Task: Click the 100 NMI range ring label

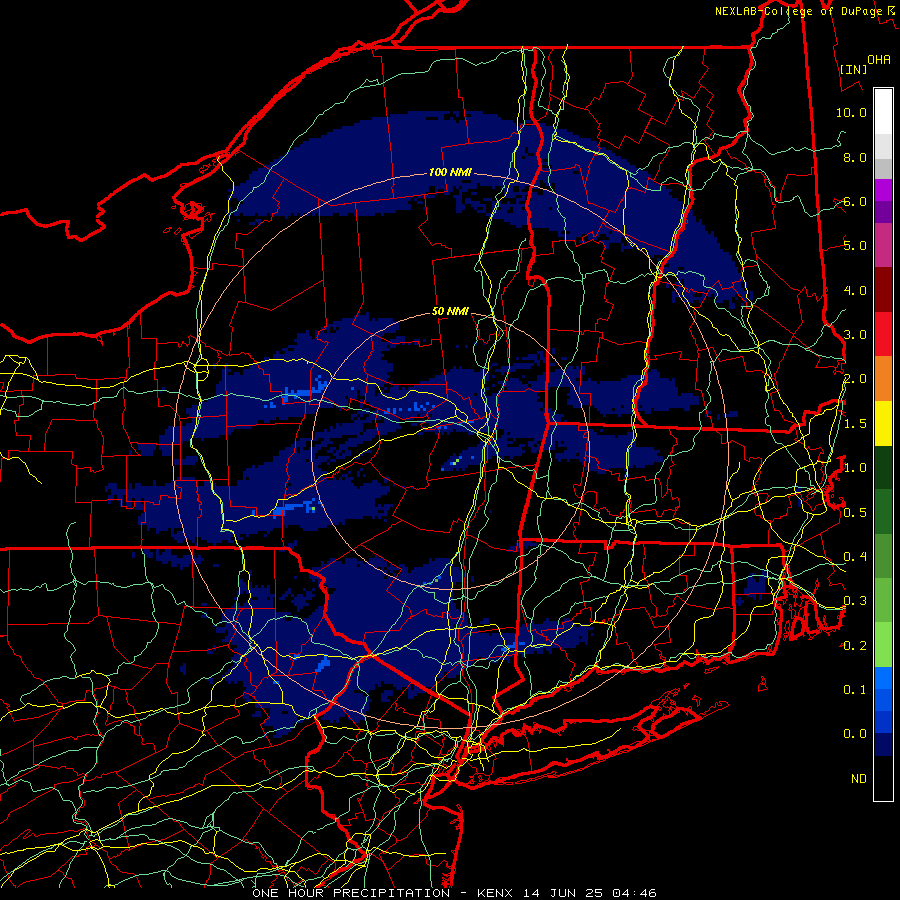Action: (x=450, y=172)
